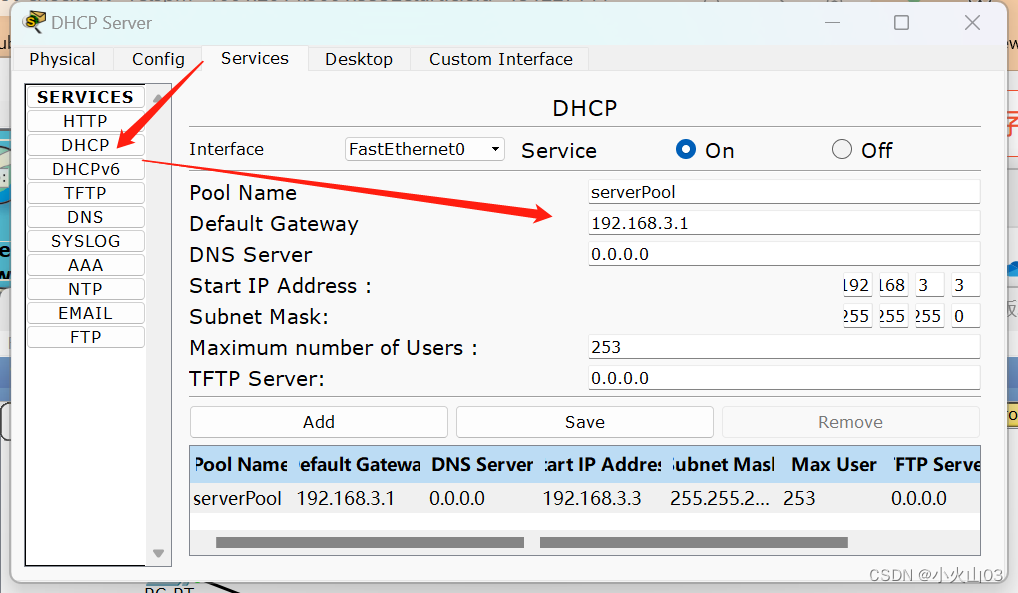Edit the Default Gateway field
The height and width of the screenshot is (593, 1018).
784,223
